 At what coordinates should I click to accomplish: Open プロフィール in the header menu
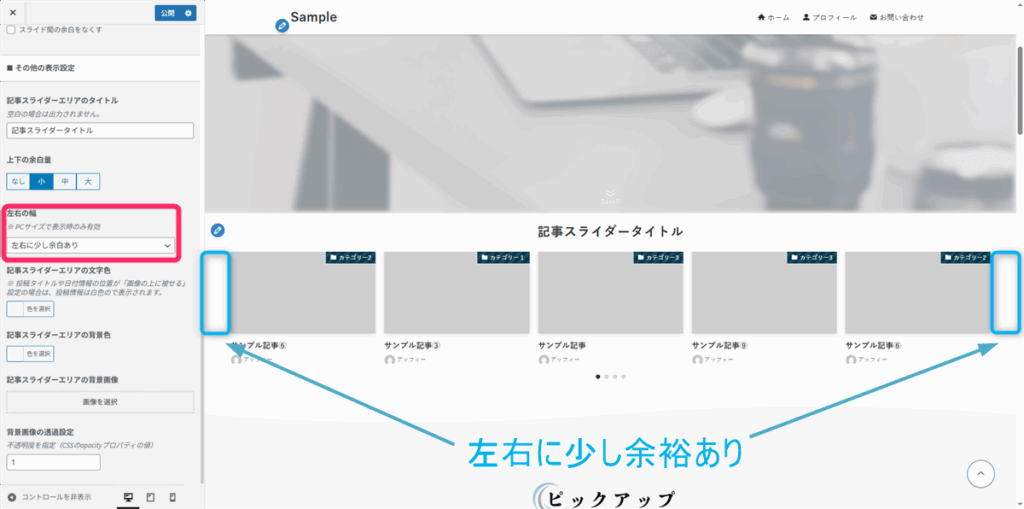[x=829, y=18]
